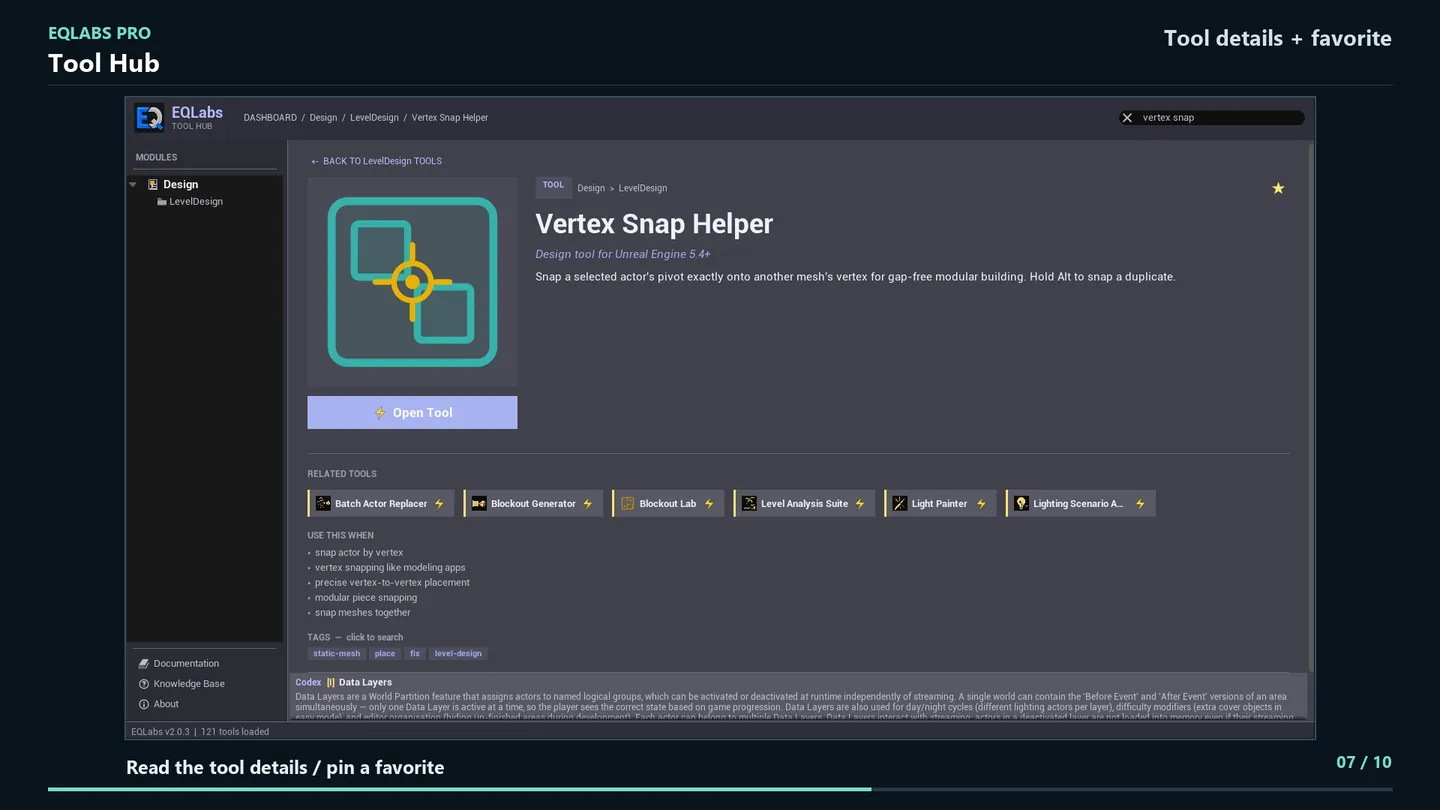Image resolution: width=1440 pixels, height=810 pixels.
Task: Search by the place tag
Action: pyautogui.click(x=385, y=654)
